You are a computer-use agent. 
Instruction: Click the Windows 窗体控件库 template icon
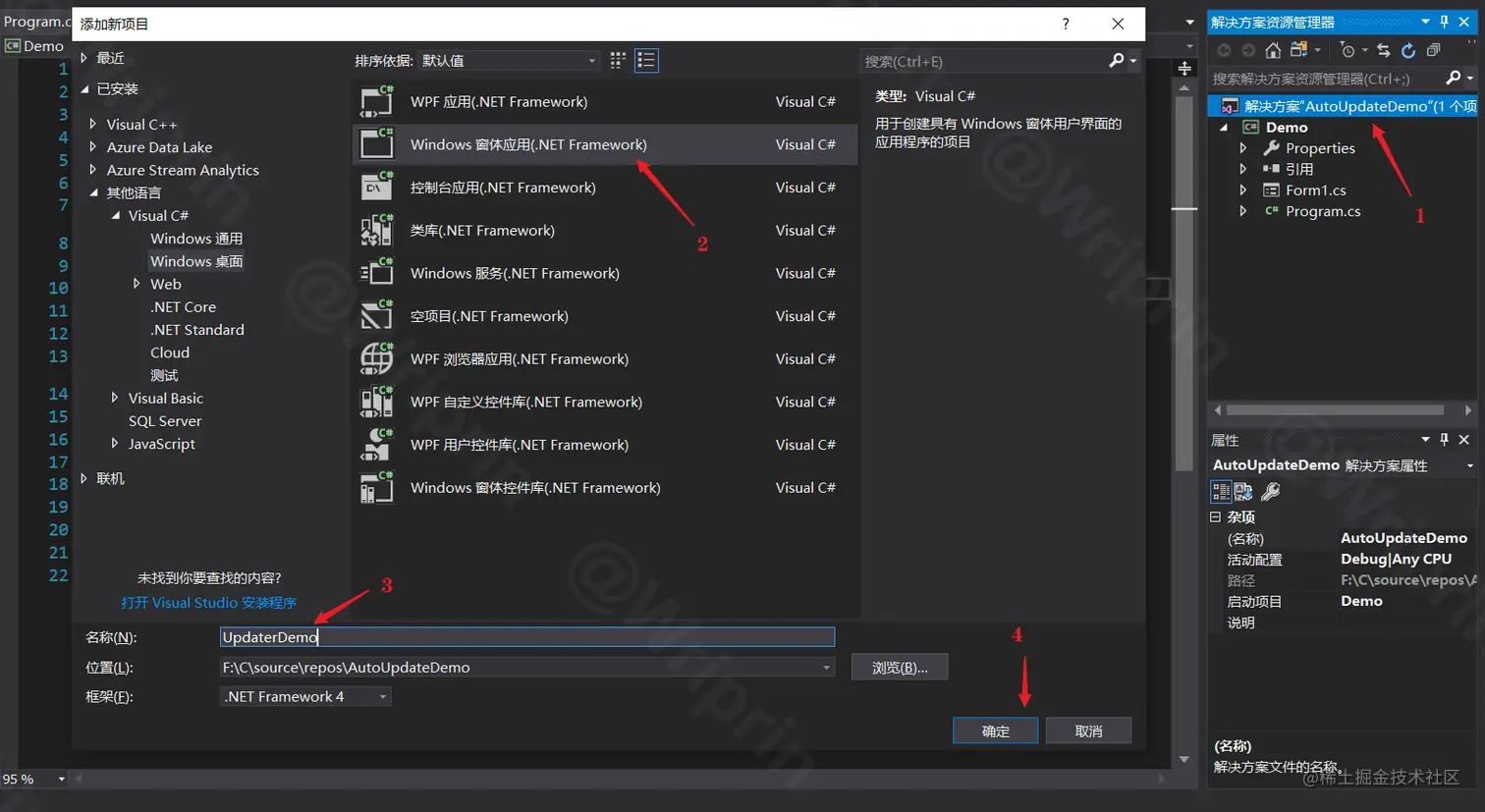[x=377, y=487]
